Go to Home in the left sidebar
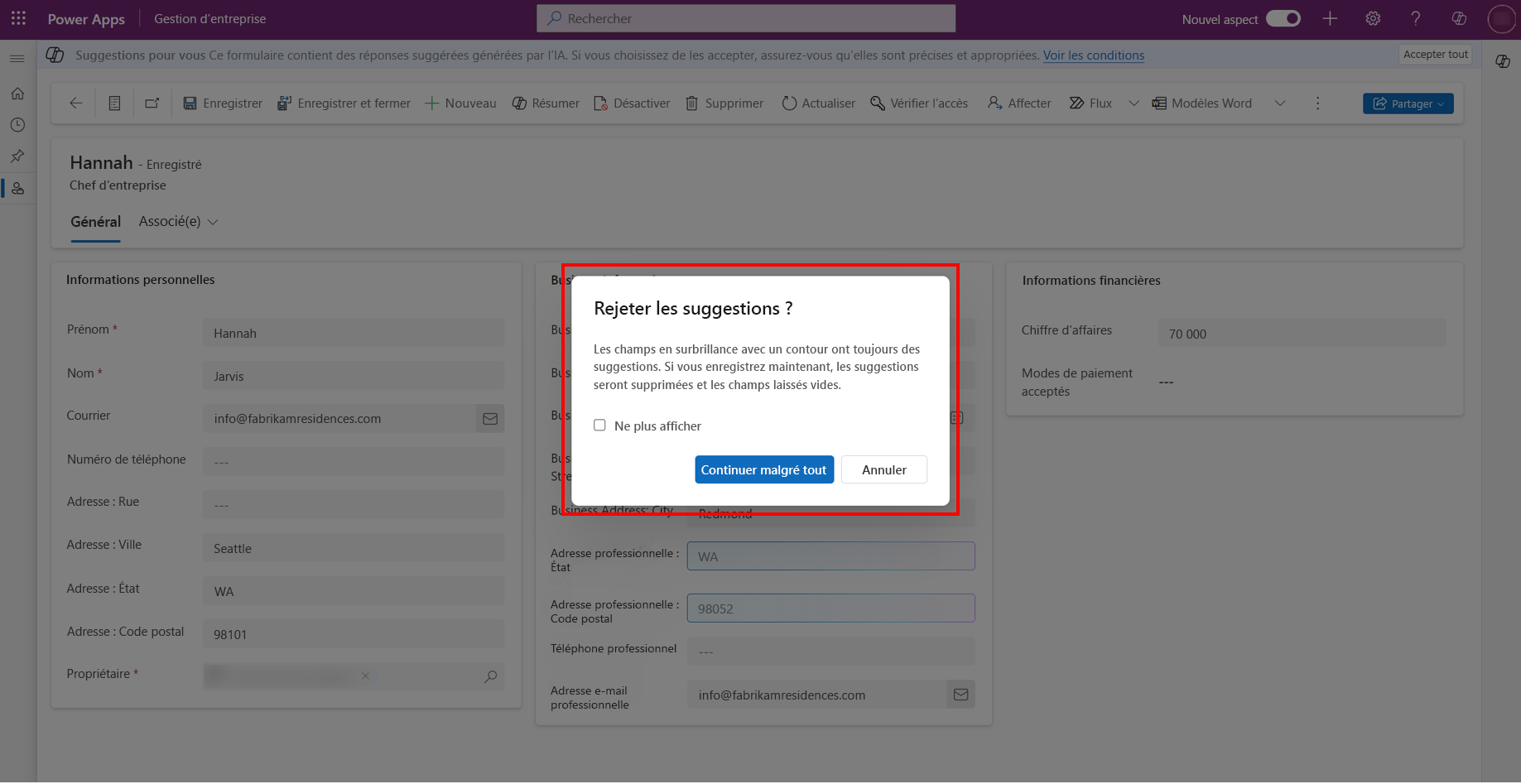The width and height of the screenshot is (1521, 784). pyautogui.click(x=17, y=94)
